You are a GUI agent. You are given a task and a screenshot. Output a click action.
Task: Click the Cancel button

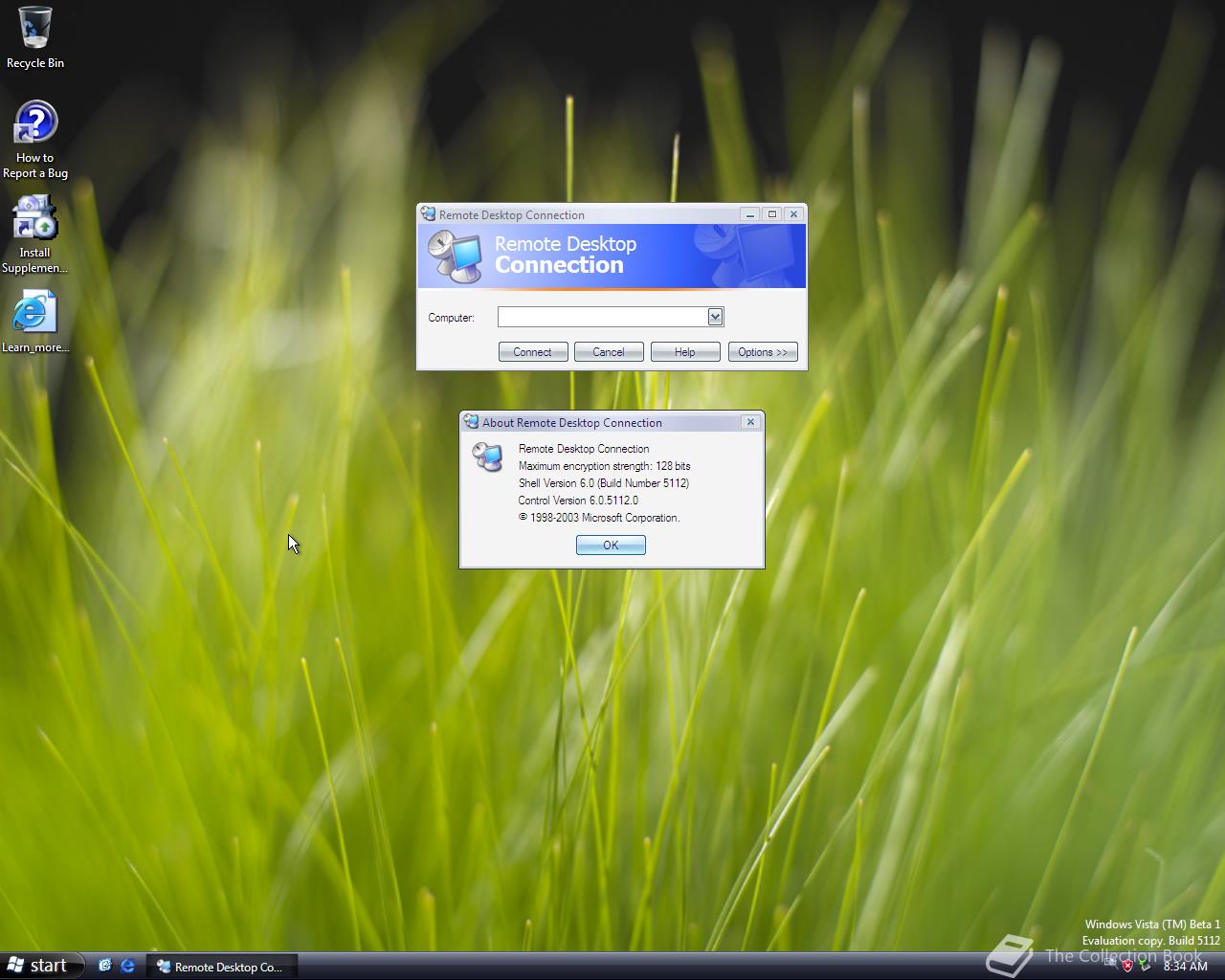pyautogui.click(x=609, y=352)
